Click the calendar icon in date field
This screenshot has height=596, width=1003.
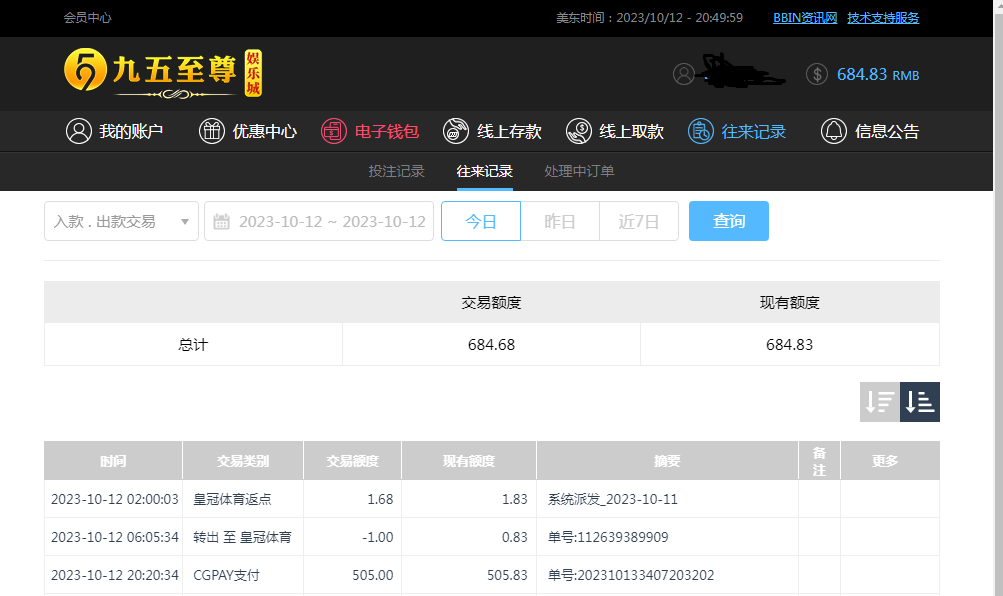click(x=221, y=221)
